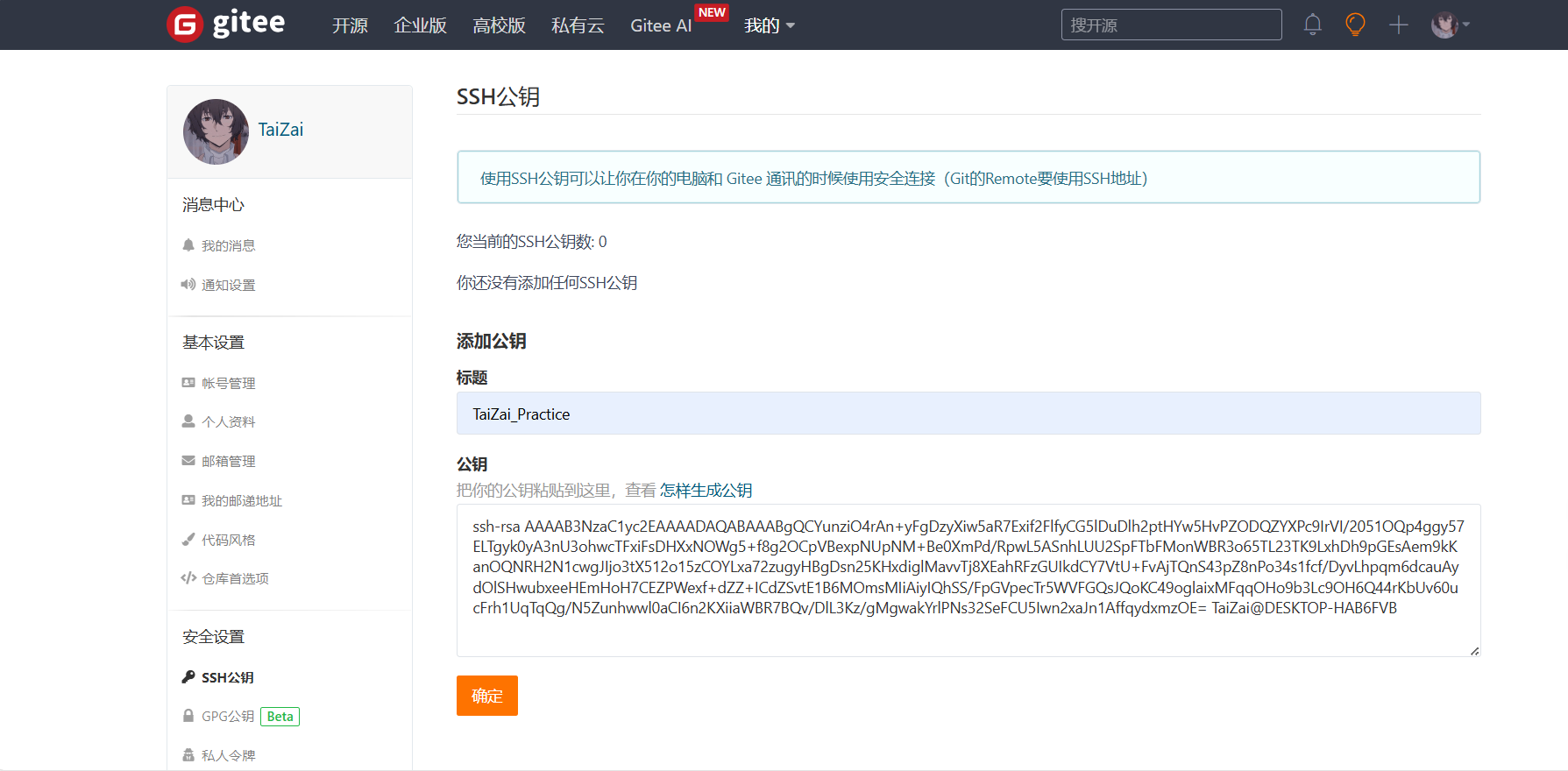
Task: Click the icon beside 私人令牌
Action: (188, 754)
